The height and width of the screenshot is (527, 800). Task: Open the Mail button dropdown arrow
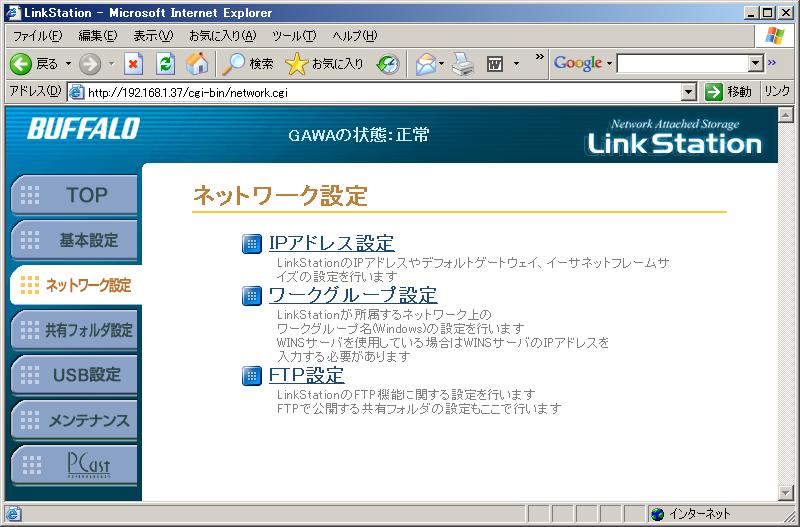pyautogui.click(x=441, y=64)
